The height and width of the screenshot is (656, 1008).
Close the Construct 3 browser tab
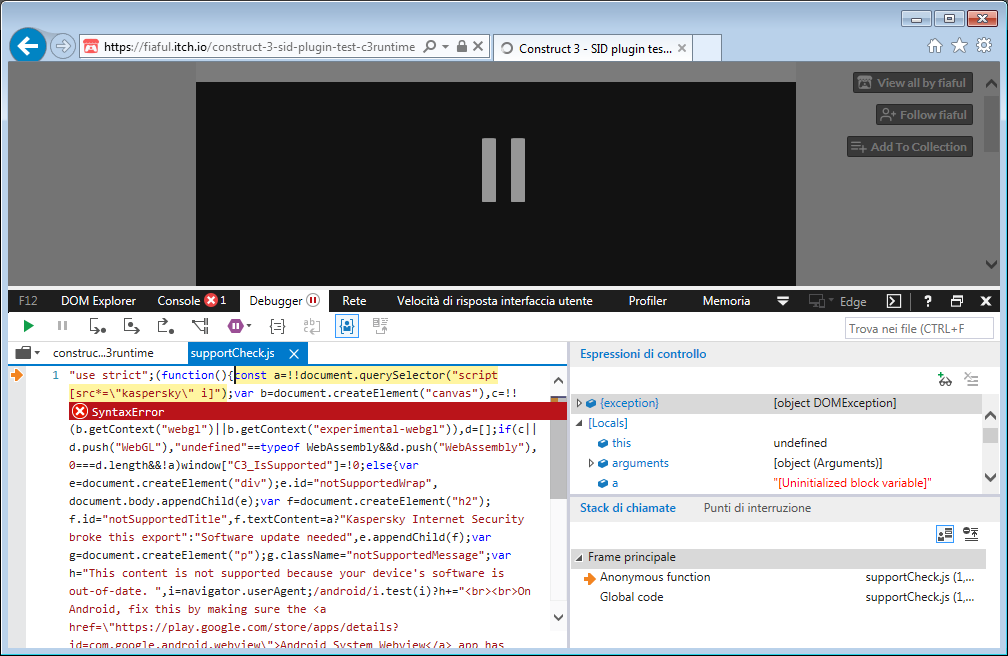click(682, 48)
